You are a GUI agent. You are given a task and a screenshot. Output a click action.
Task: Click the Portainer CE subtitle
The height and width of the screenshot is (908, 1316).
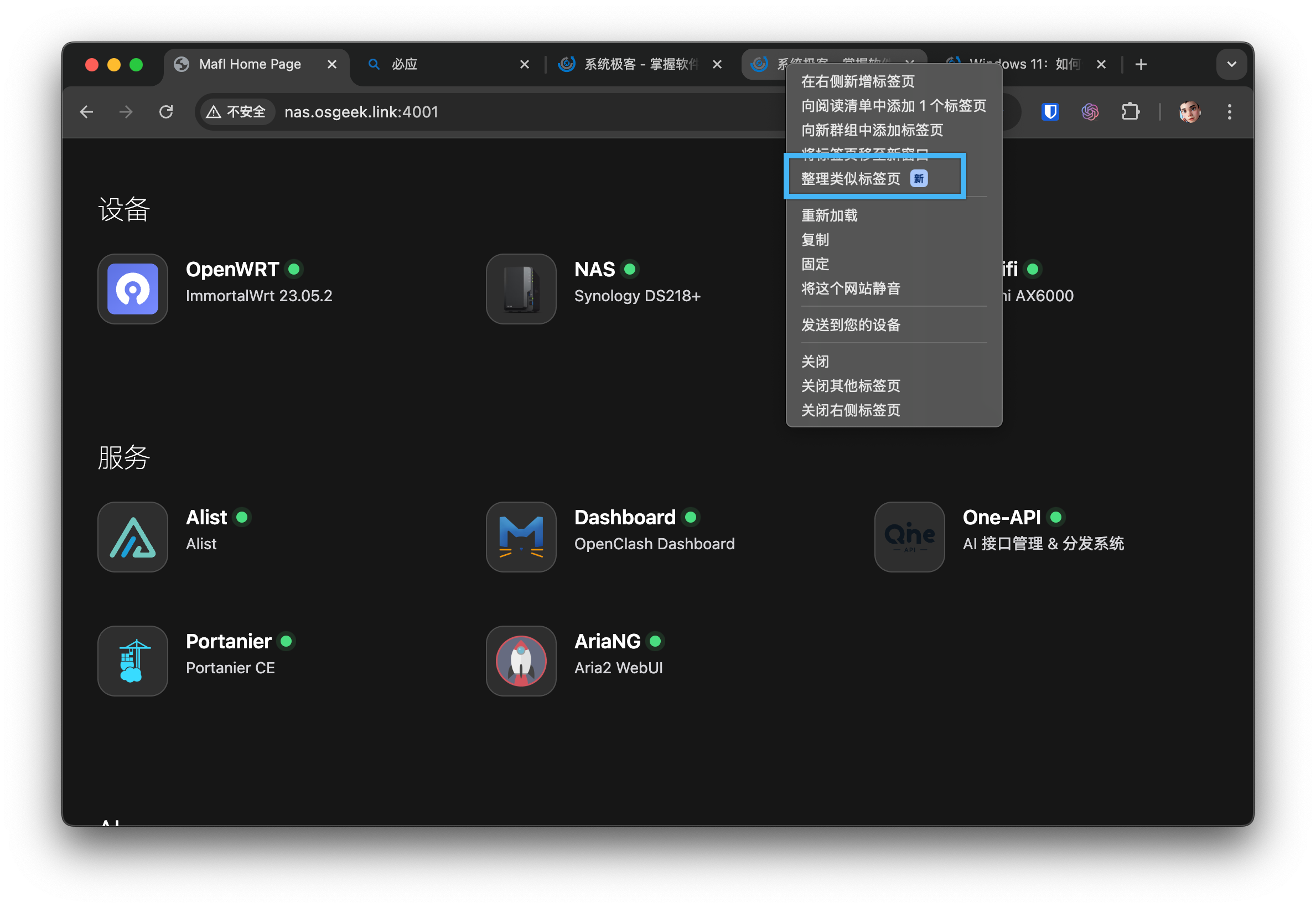230,668
